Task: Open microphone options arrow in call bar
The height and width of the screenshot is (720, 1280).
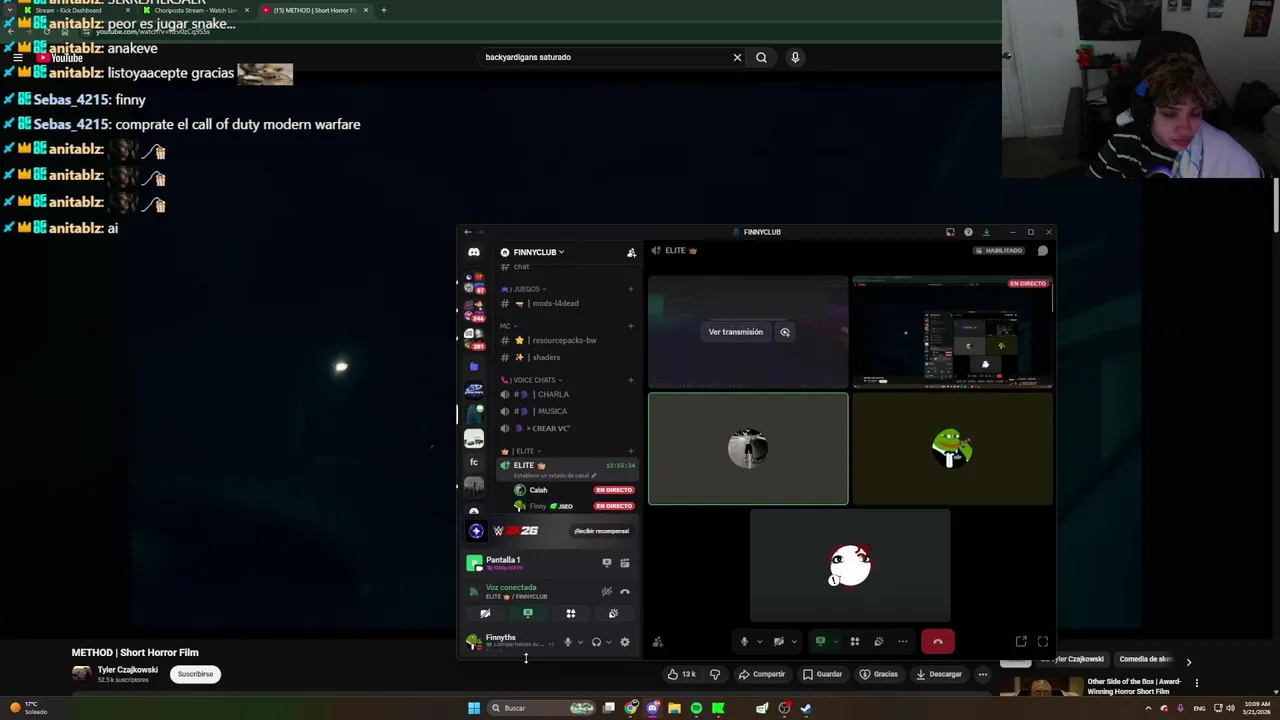Action: (x=759, y=641)
